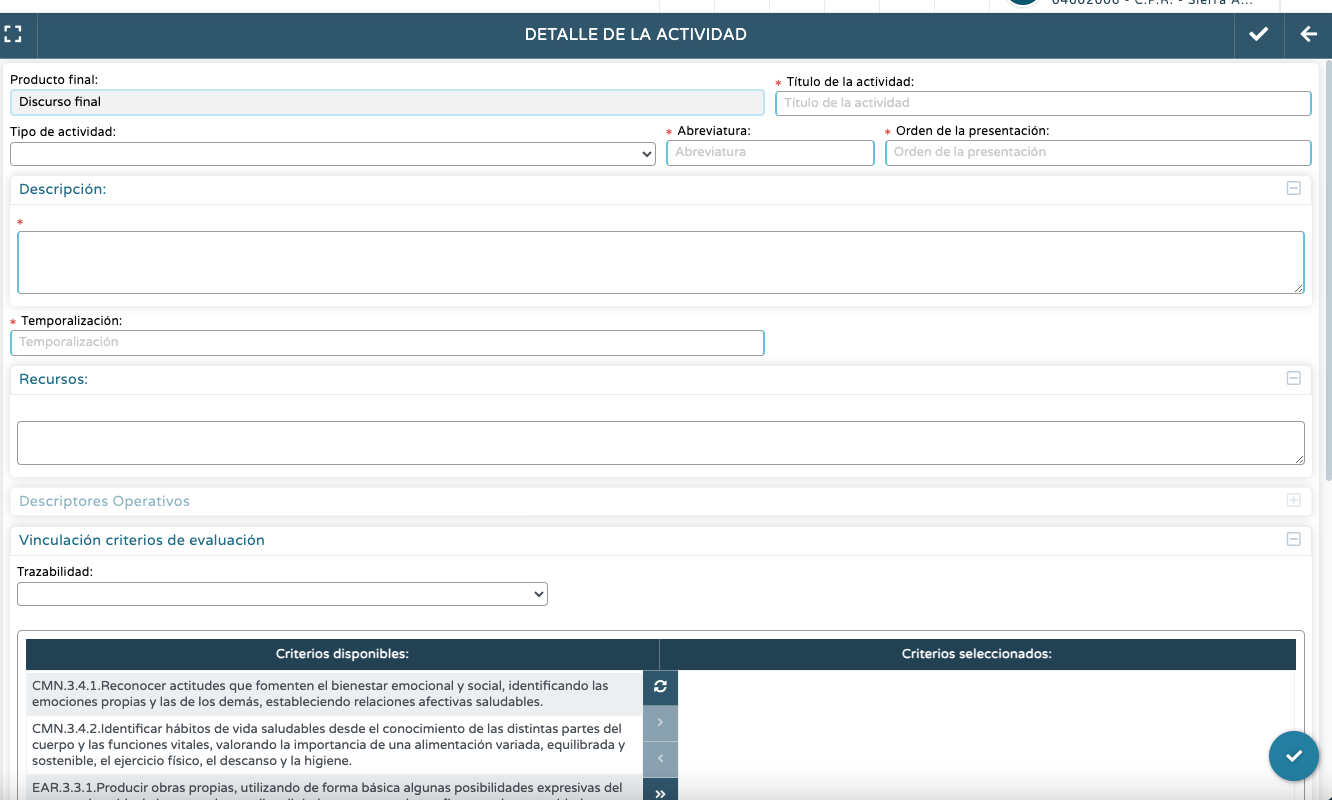Click the Orden de la presentación field
The width and height of the screenshot is (1332, 800).
pos(1097,153)
